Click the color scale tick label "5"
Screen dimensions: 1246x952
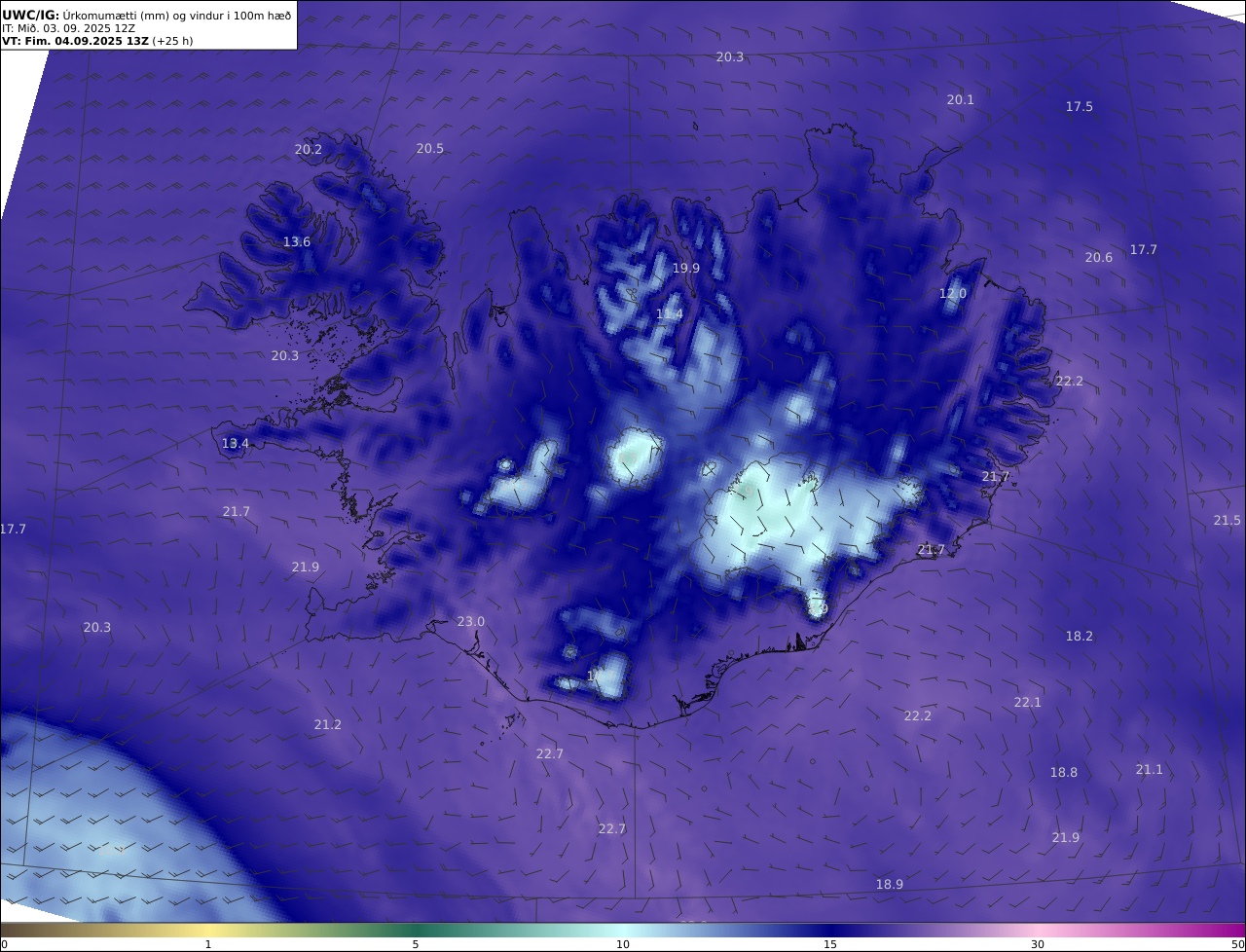416,944
